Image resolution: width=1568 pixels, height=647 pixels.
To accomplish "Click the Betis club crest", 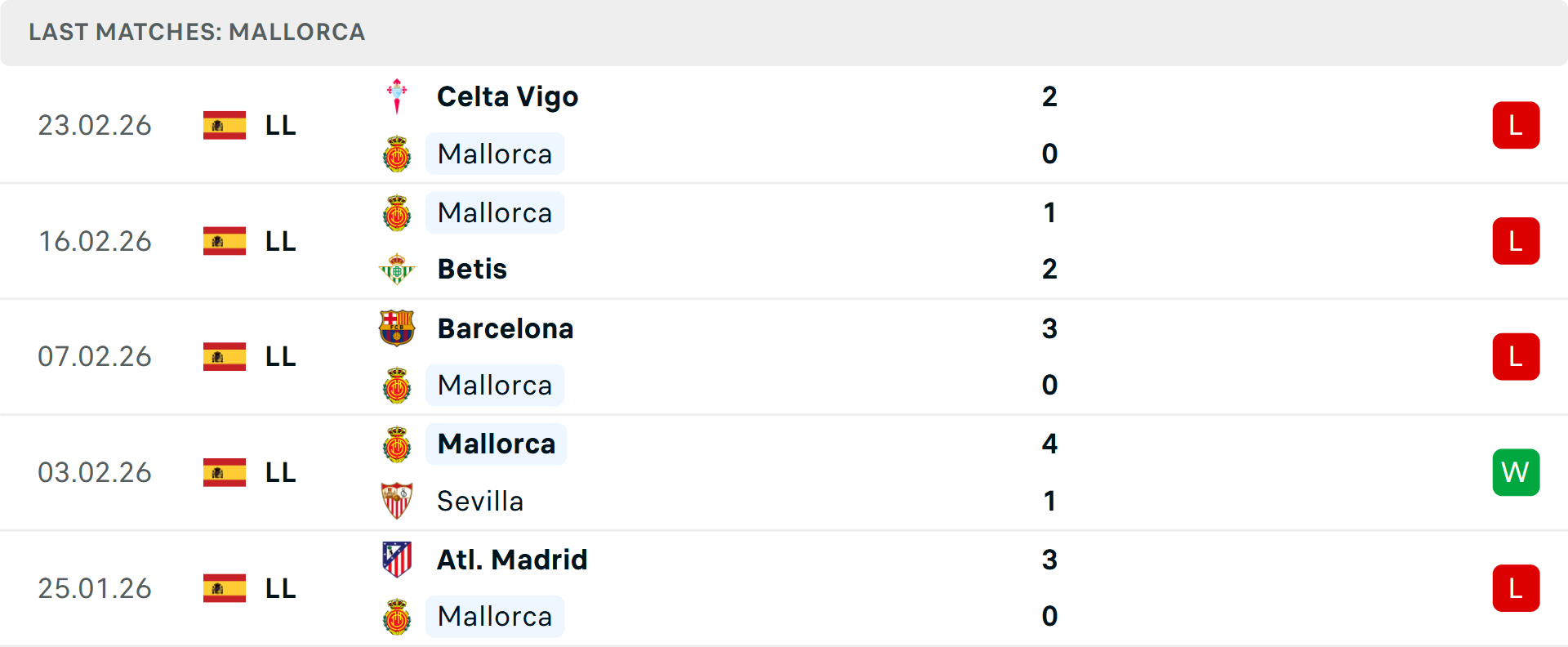I will click(397, 269).
